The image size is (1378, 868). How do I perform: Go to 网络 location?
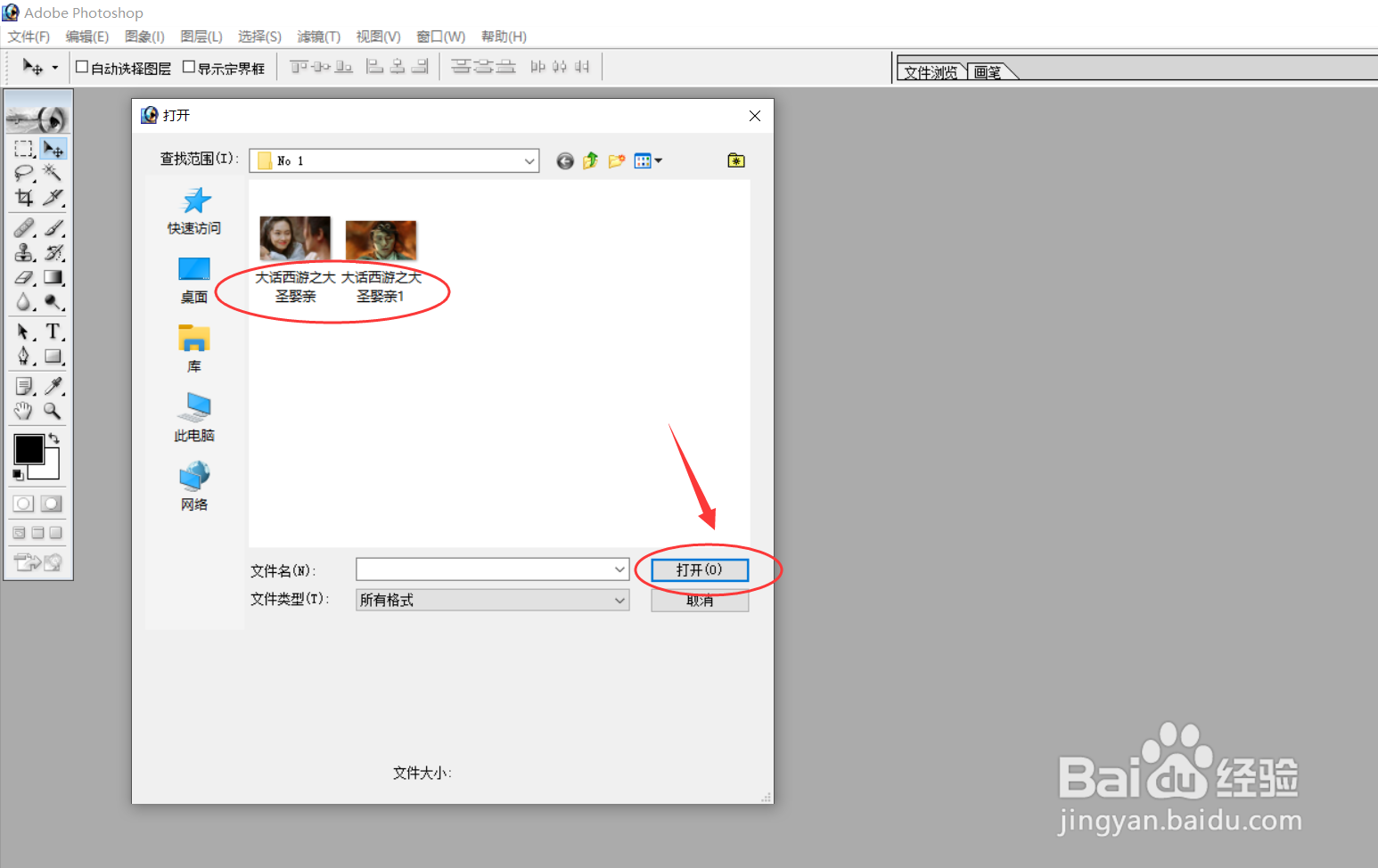point(194,487)
